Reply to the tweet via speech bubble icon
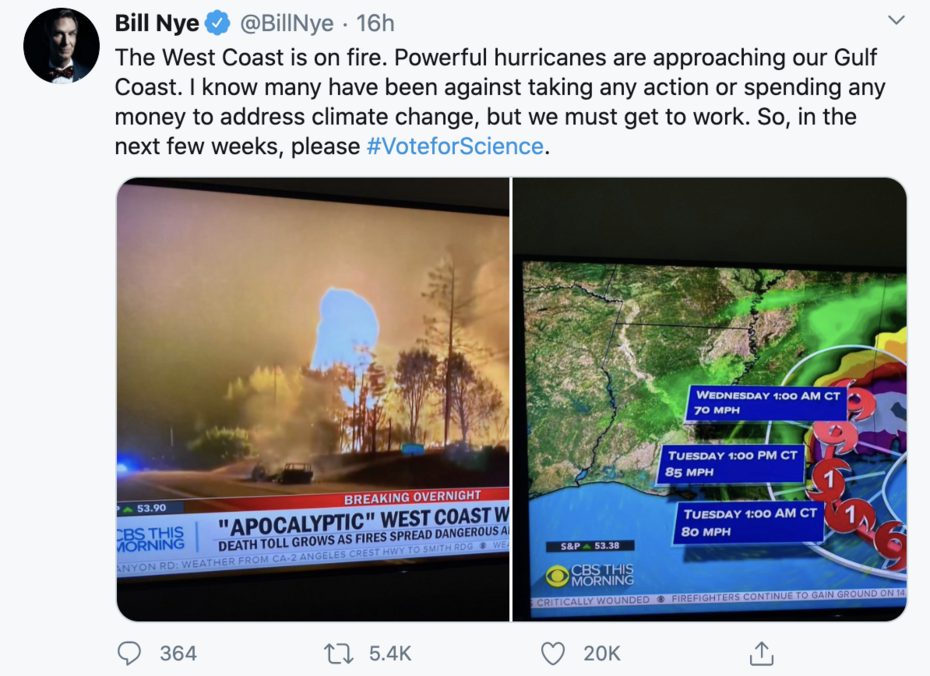This screenshot has height=676, width=930. pyautogui.click(x=130, y=653)
